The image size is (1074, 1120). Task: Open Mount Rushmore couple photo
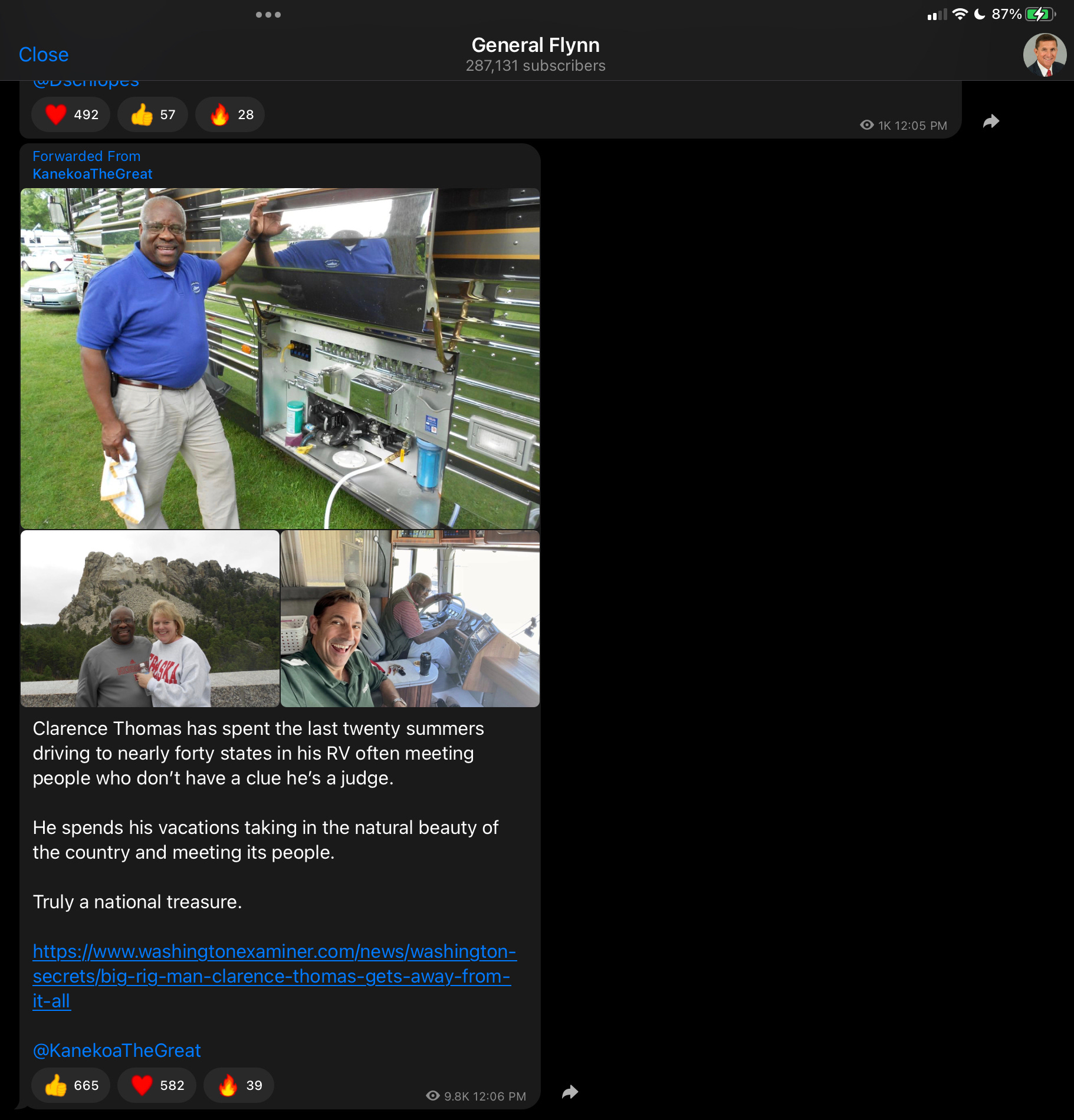[150, 619]
